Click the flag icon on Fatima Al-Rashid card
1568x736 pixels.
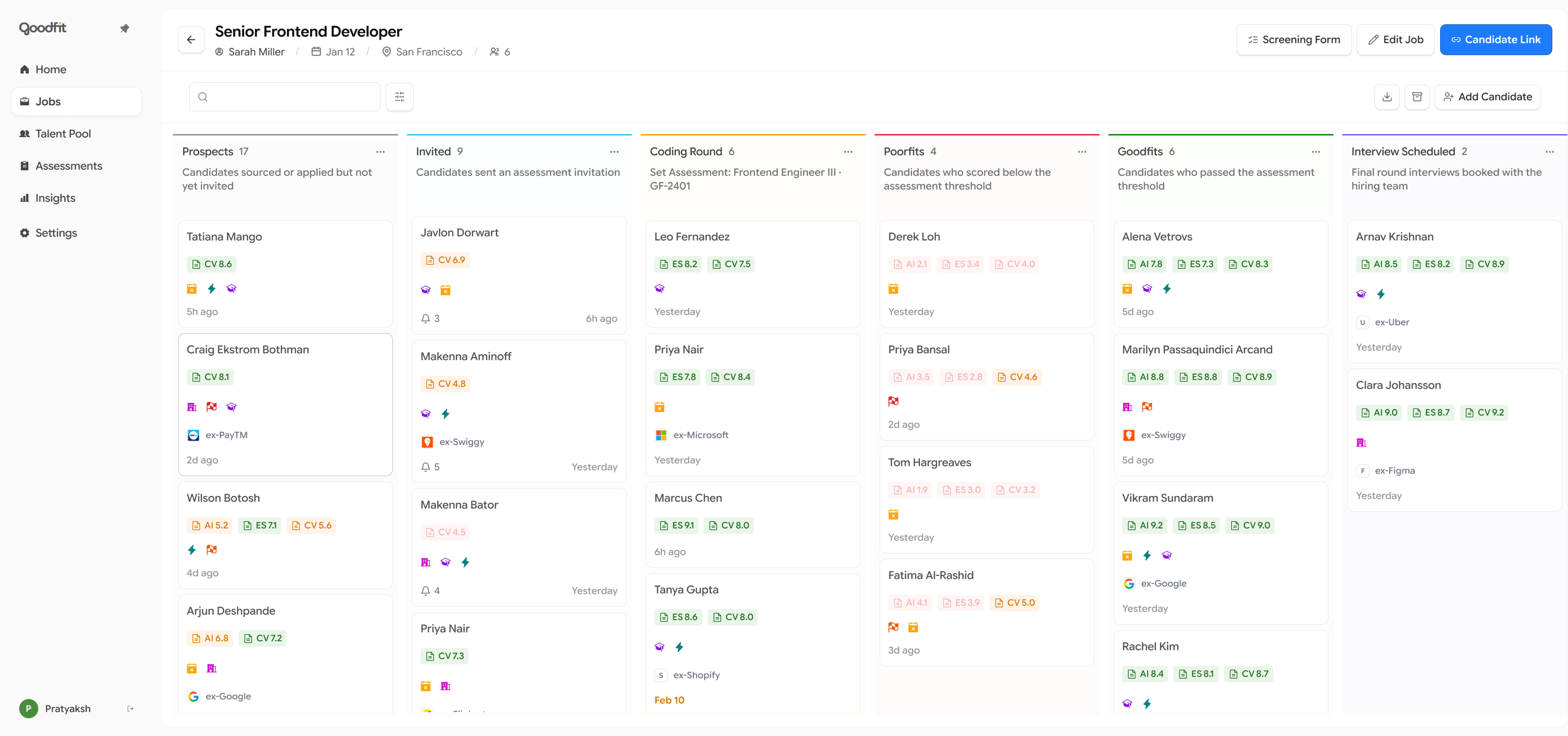[893, 627]
